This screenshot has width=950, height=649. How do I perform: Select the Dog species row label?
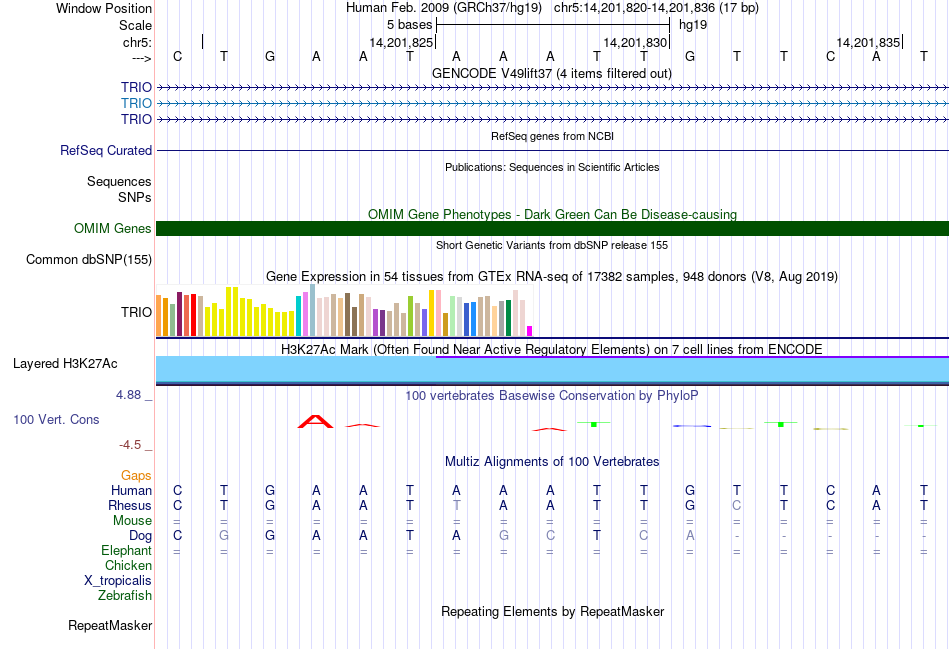point(140,536)
